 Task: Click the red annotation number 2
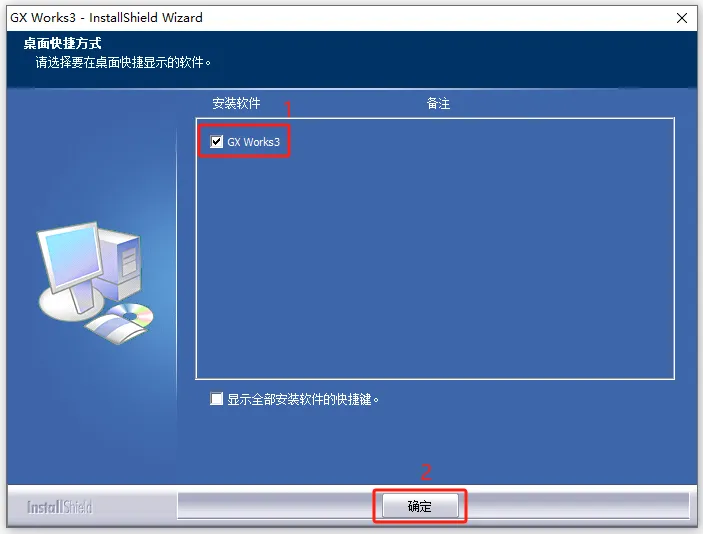click(426, 472)
